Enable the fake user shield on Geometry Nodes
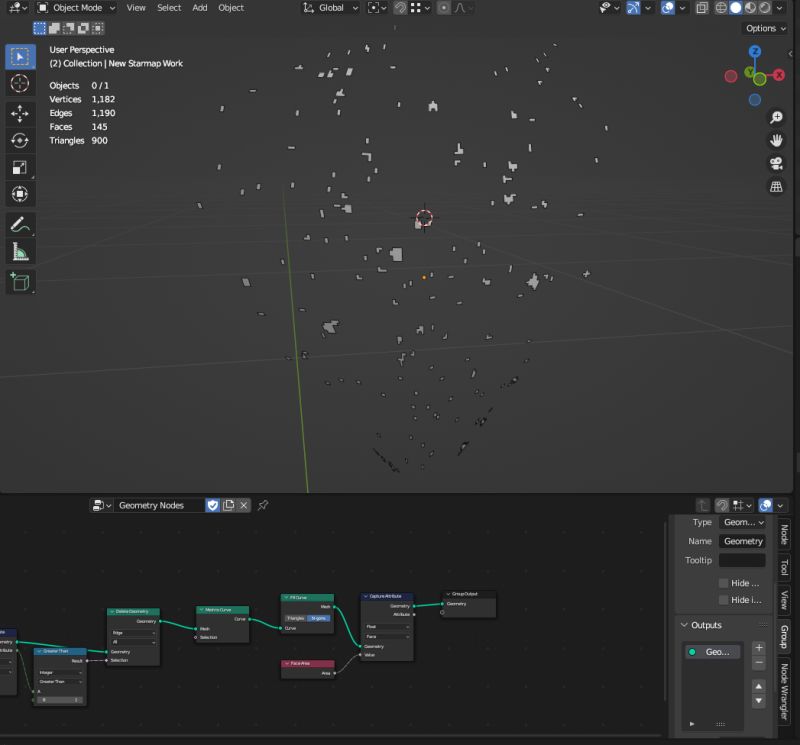800x745 pixels. point(213,505)
